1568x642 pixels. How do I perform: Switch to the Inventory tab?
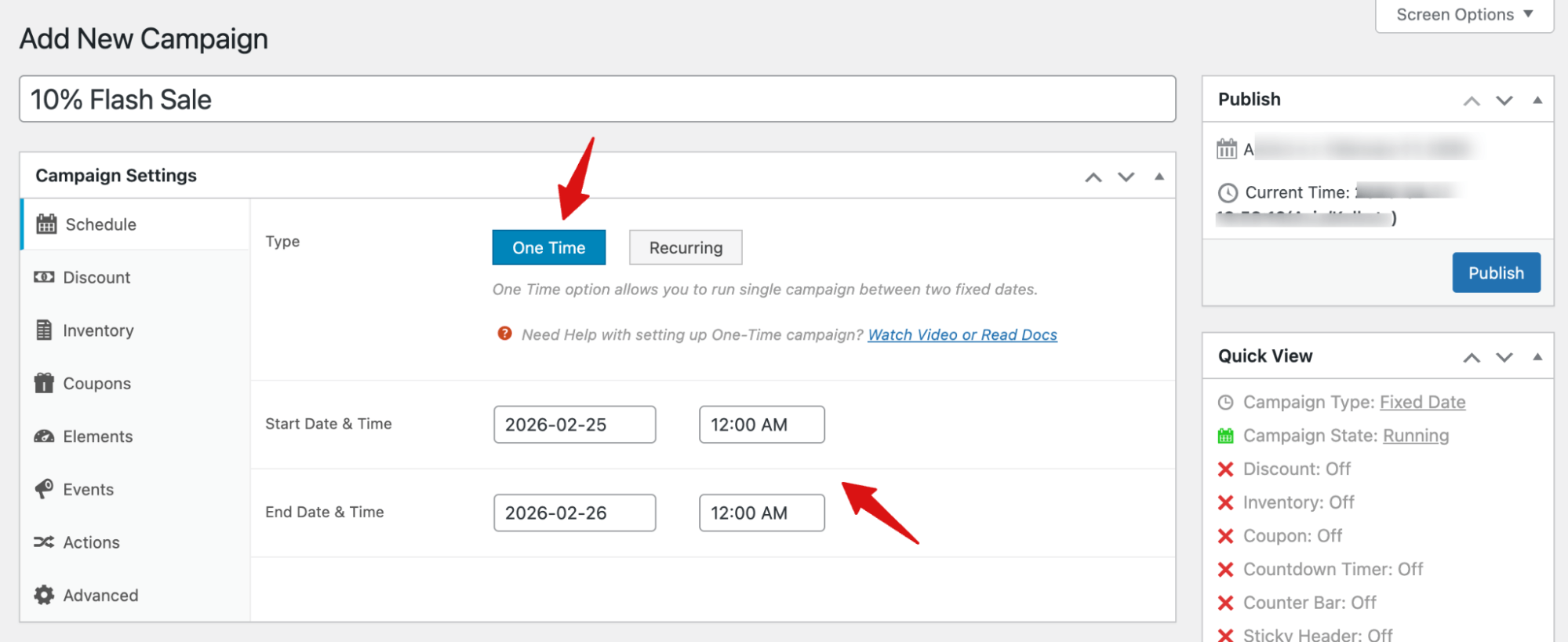(135, 330)
